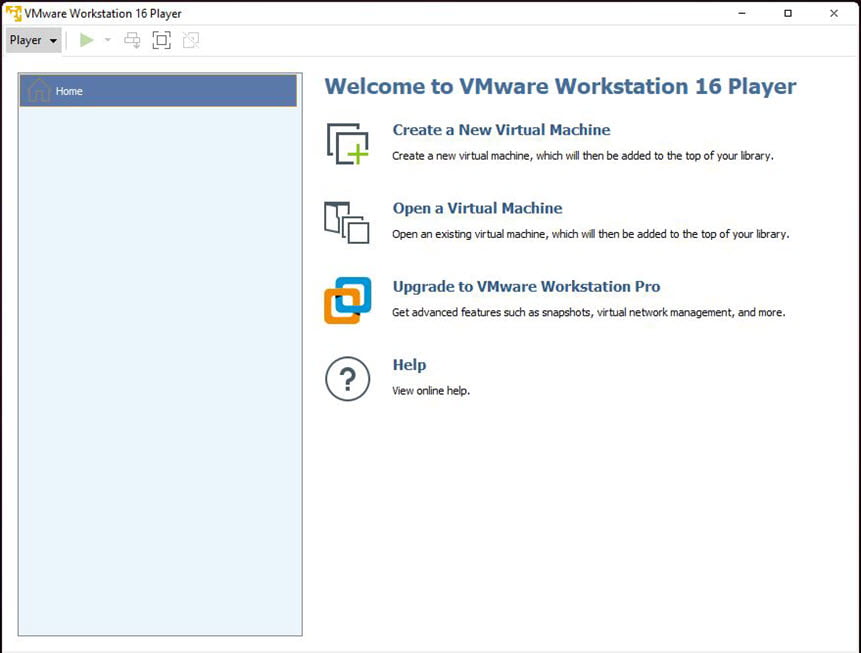Open a Virtual Machine link
This screenshot has height=653, width=861.
coord(477,208)
